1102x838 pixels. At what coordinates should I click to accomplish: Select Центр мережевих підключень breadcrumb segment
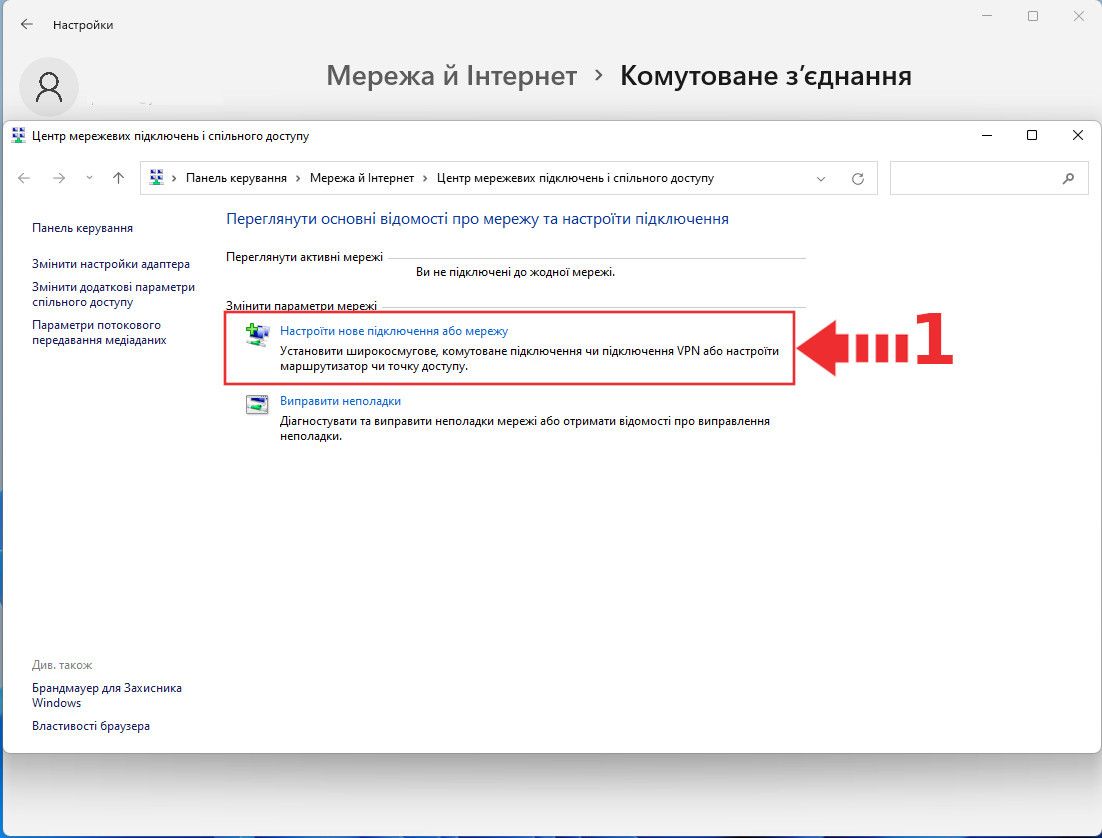pos(575,178)
